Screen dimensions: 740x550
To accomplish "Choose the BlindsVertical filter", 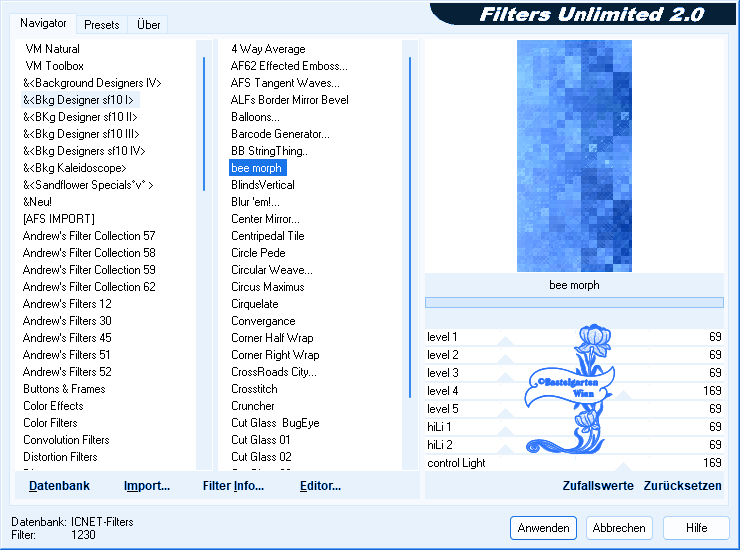I will 263,185.
